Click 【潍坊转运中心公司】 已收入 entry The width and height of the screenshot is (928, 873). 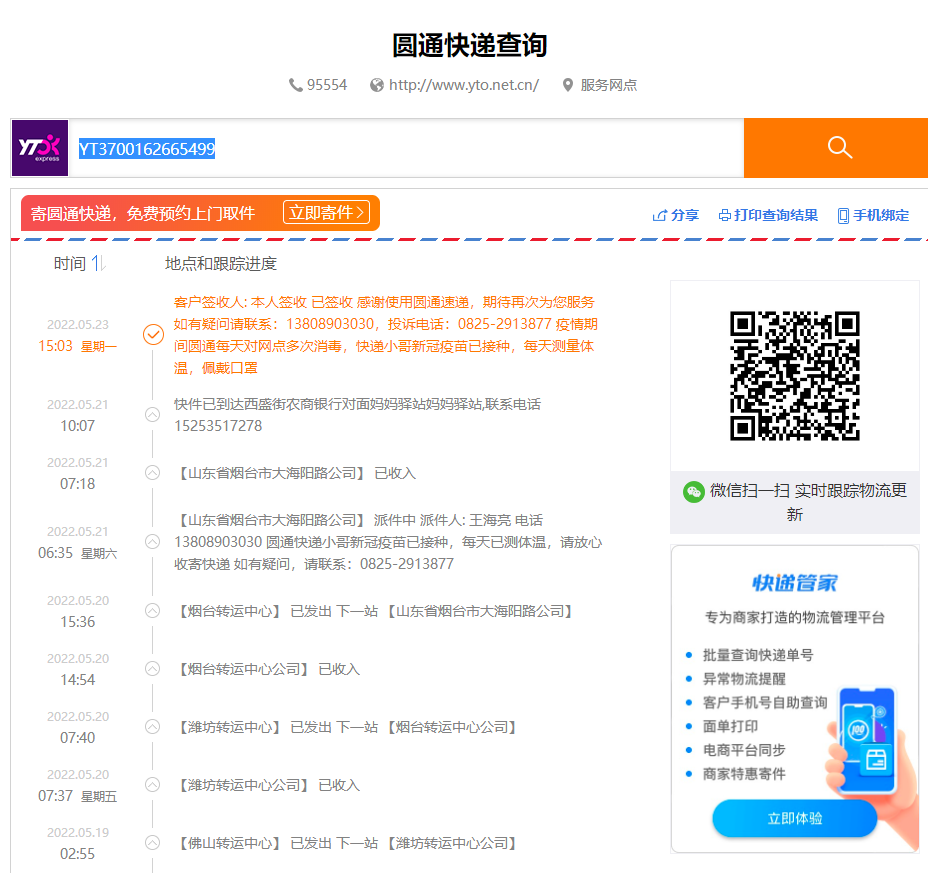[x=267, y=785]
